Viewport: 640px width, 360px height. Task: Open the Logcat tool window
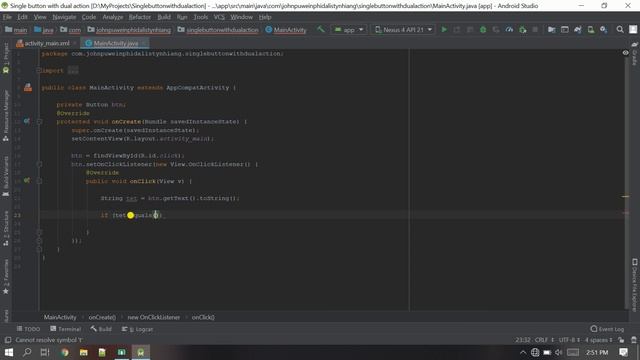137,329
